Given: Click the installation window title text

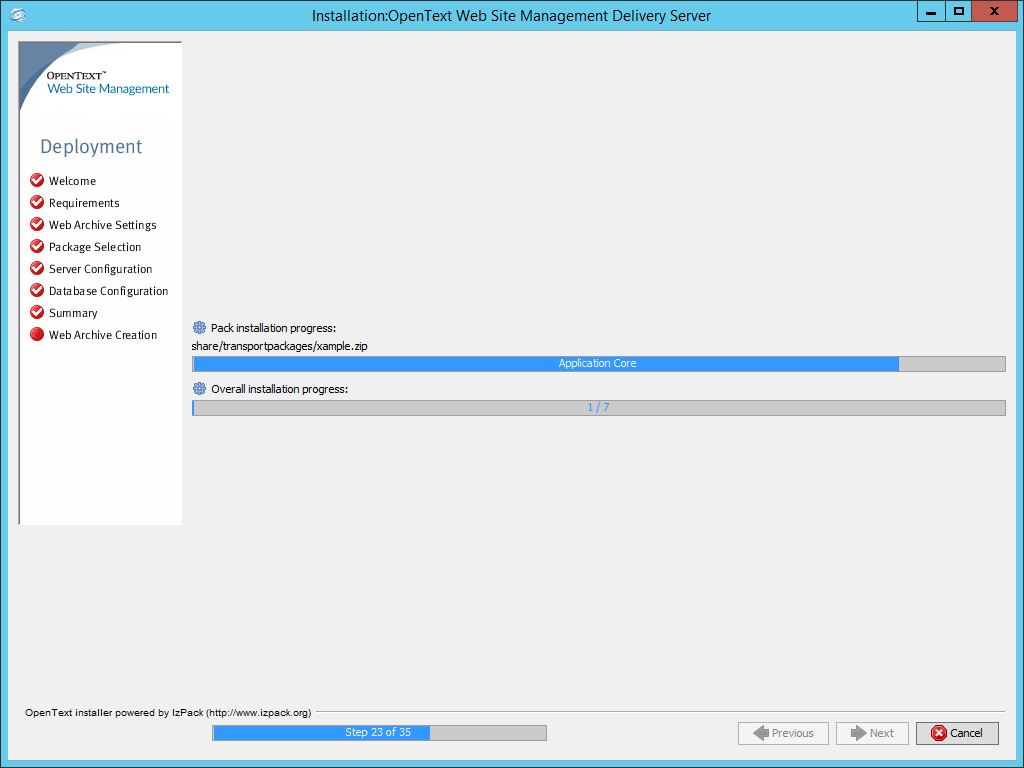Looking at the screenshot, I should [x=511, y=16].
